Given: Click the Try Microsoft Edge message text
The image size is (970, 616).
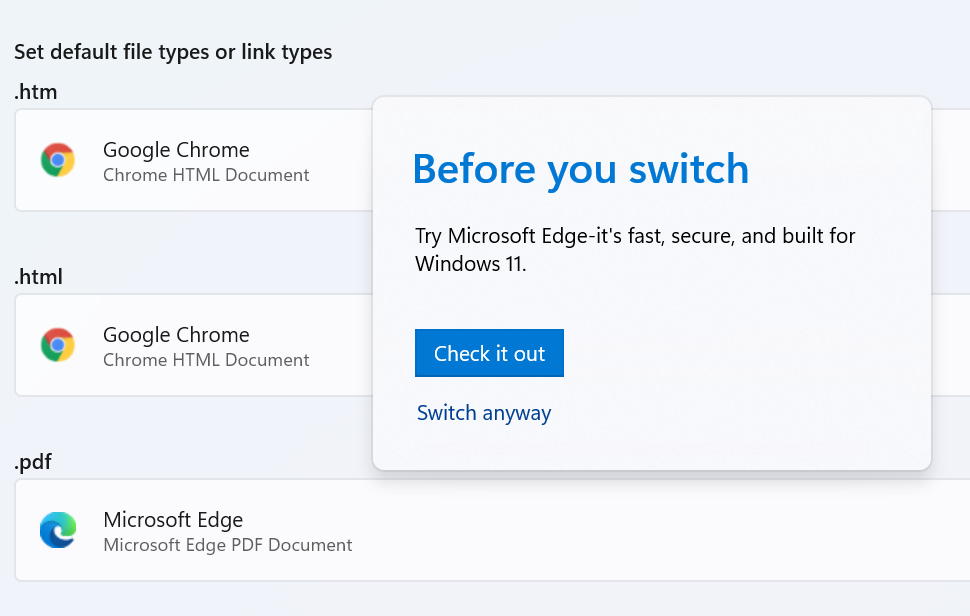Looking at the screenshot, I should point(635,250).
